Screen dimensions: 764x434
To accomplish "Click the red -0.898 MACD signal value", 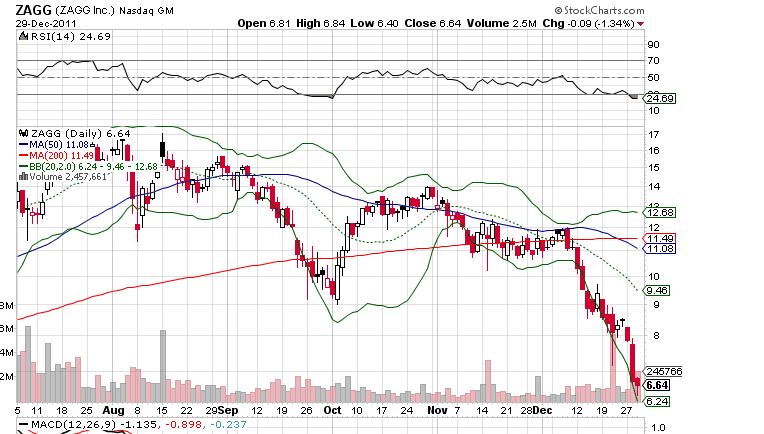I will click(184, 425).
